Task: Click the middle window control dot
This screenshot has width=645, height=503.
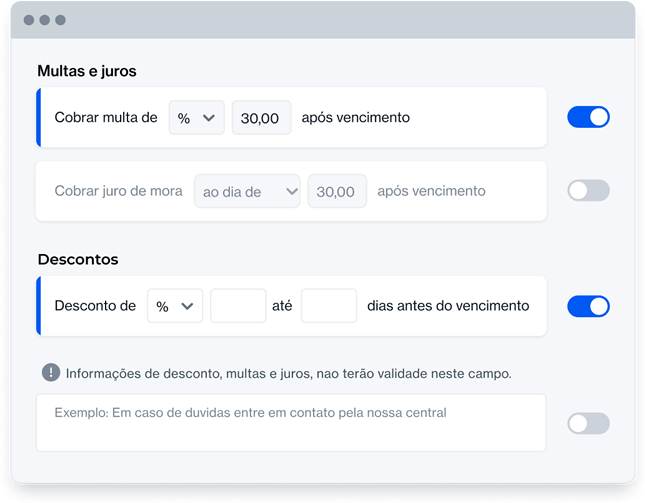Action: tap(45, 20)
